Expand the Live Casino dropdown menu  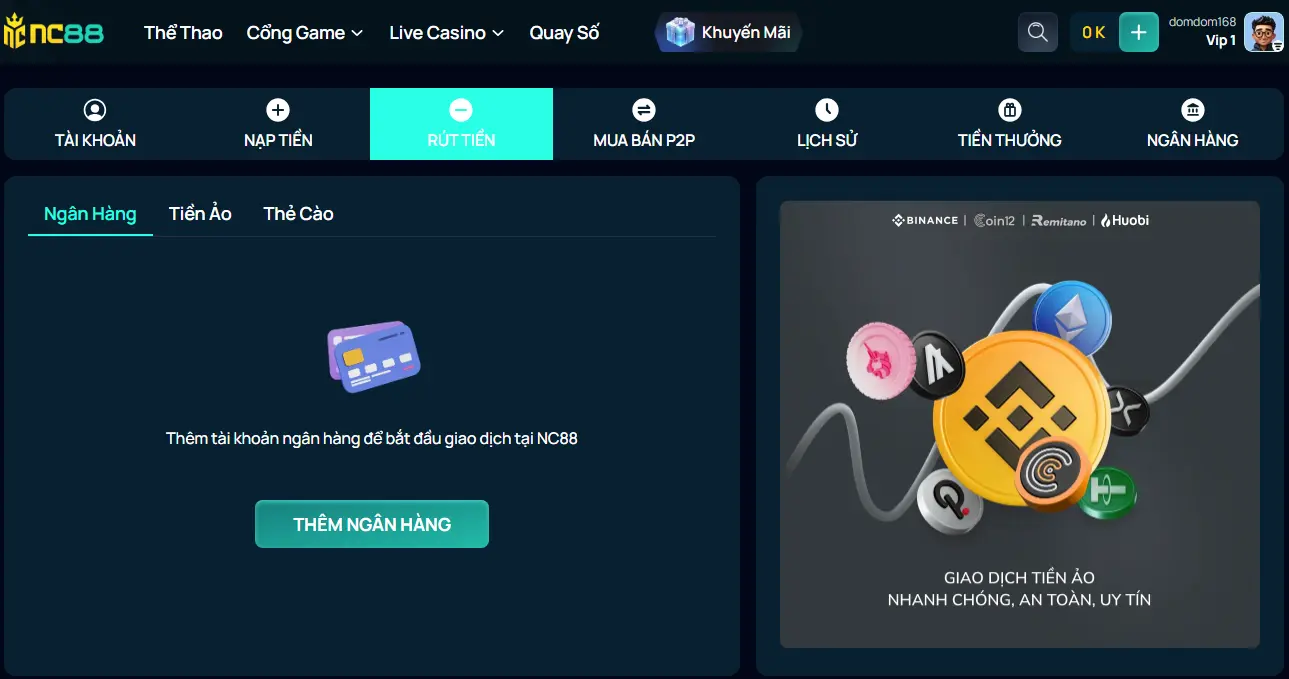[x=447, y=33]
